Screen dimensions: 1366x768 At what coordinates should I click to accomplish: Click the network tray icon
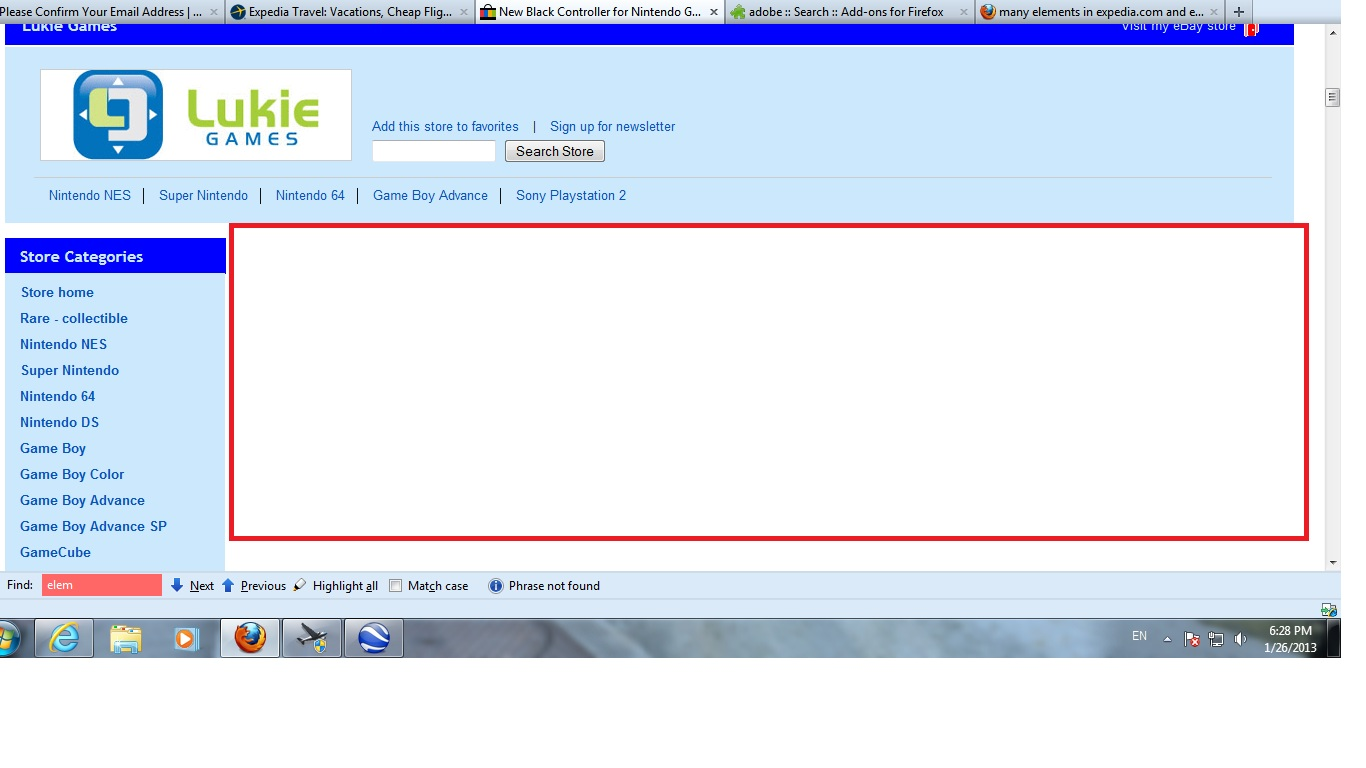point(1216,639)
